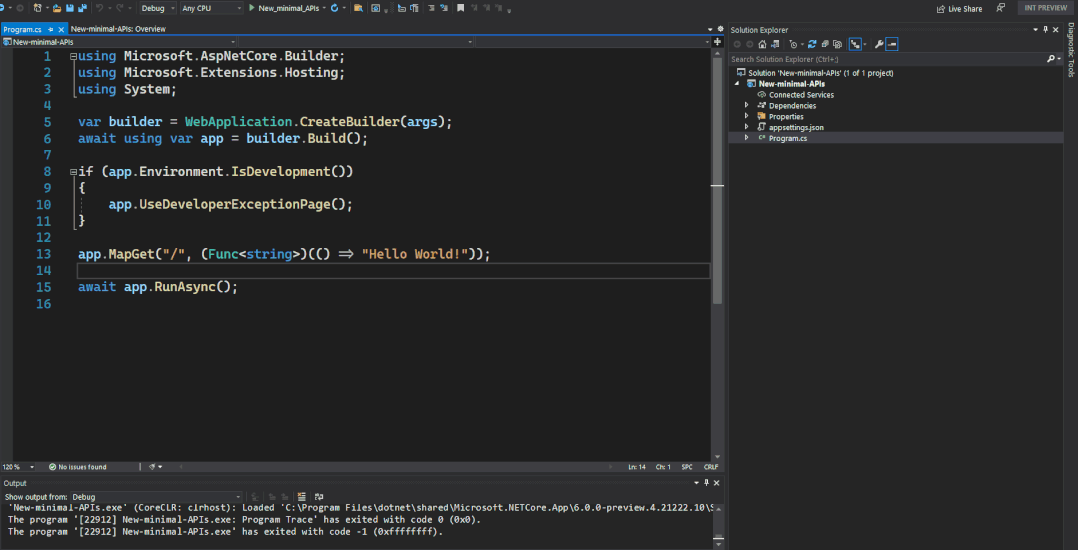Toggle Show All Files in Solution Explorer
Image resolution: width=1078 pixels, height=550 pixels.
(x=837, y=44)
